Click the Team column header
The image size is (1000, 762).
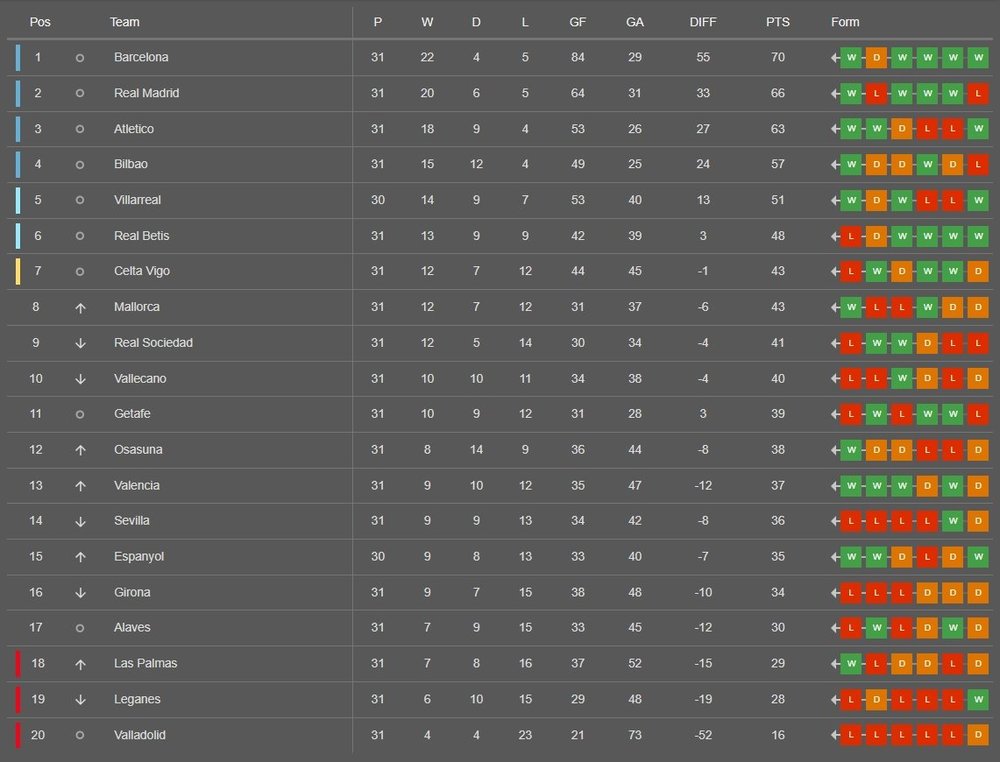click(124, 22)
